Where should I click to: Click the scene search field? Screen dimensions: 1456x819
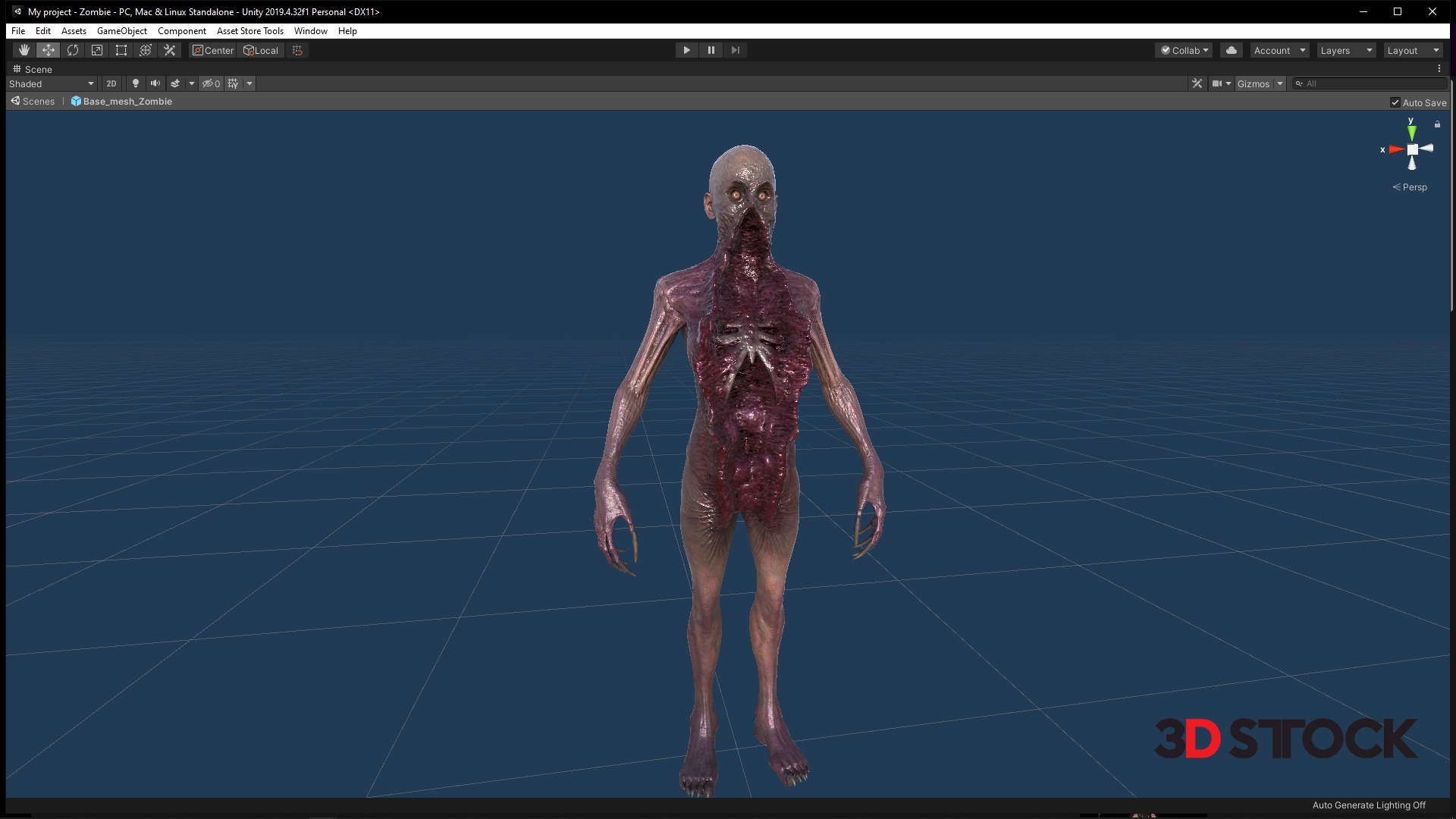click(1373, 83)
